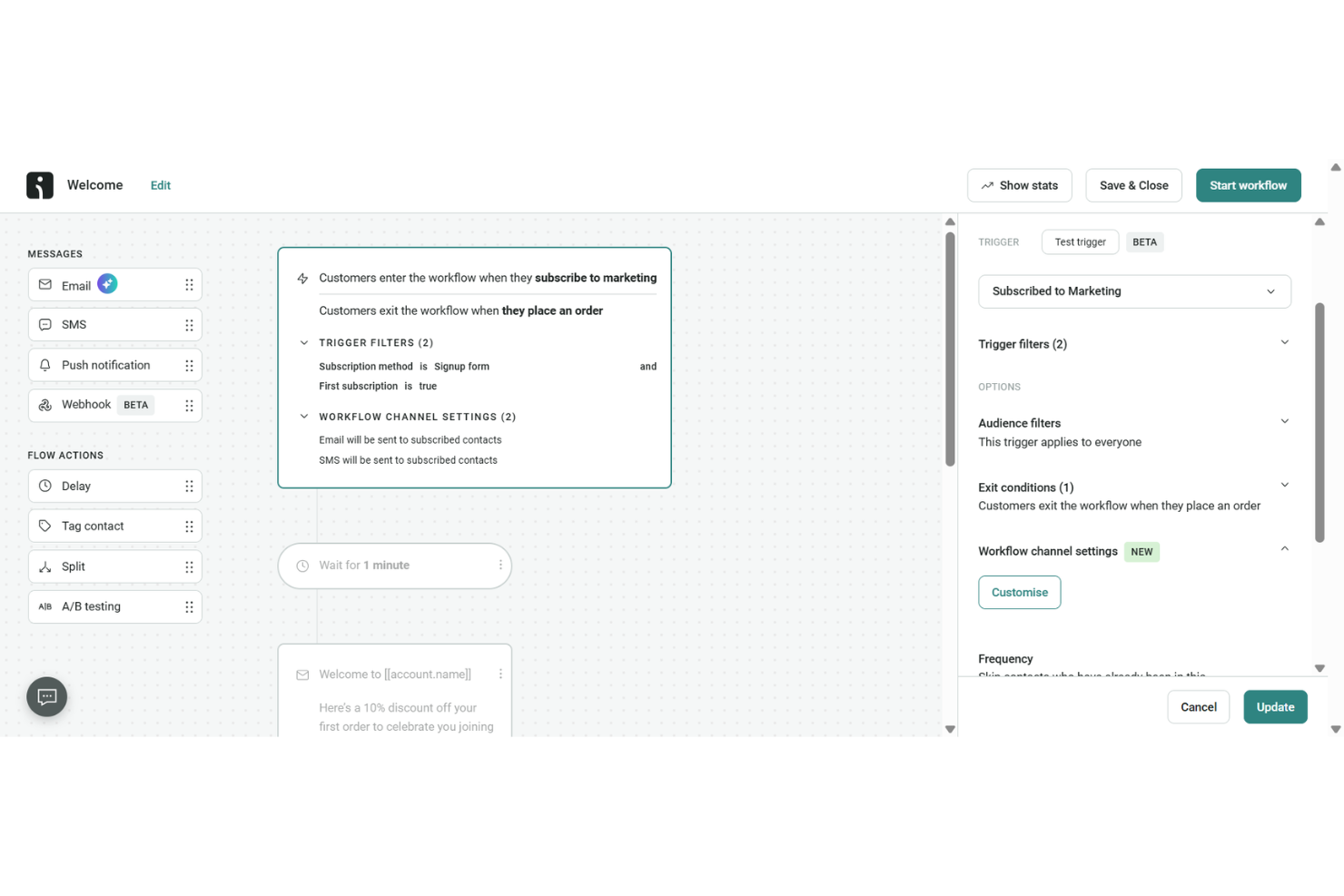Click the Tag contact tag icon

click(45, 527)
